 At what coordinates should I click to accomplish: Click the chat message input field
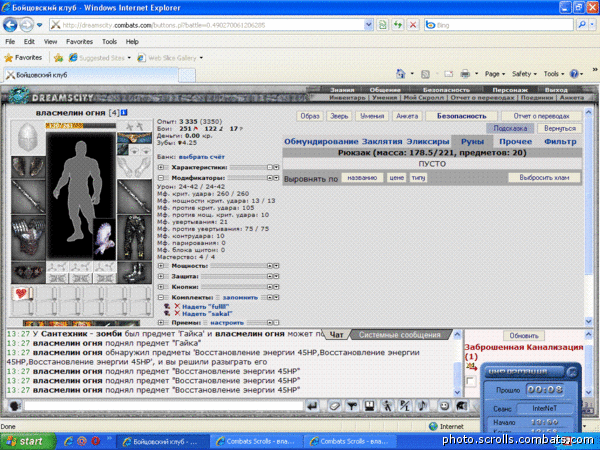163,406
